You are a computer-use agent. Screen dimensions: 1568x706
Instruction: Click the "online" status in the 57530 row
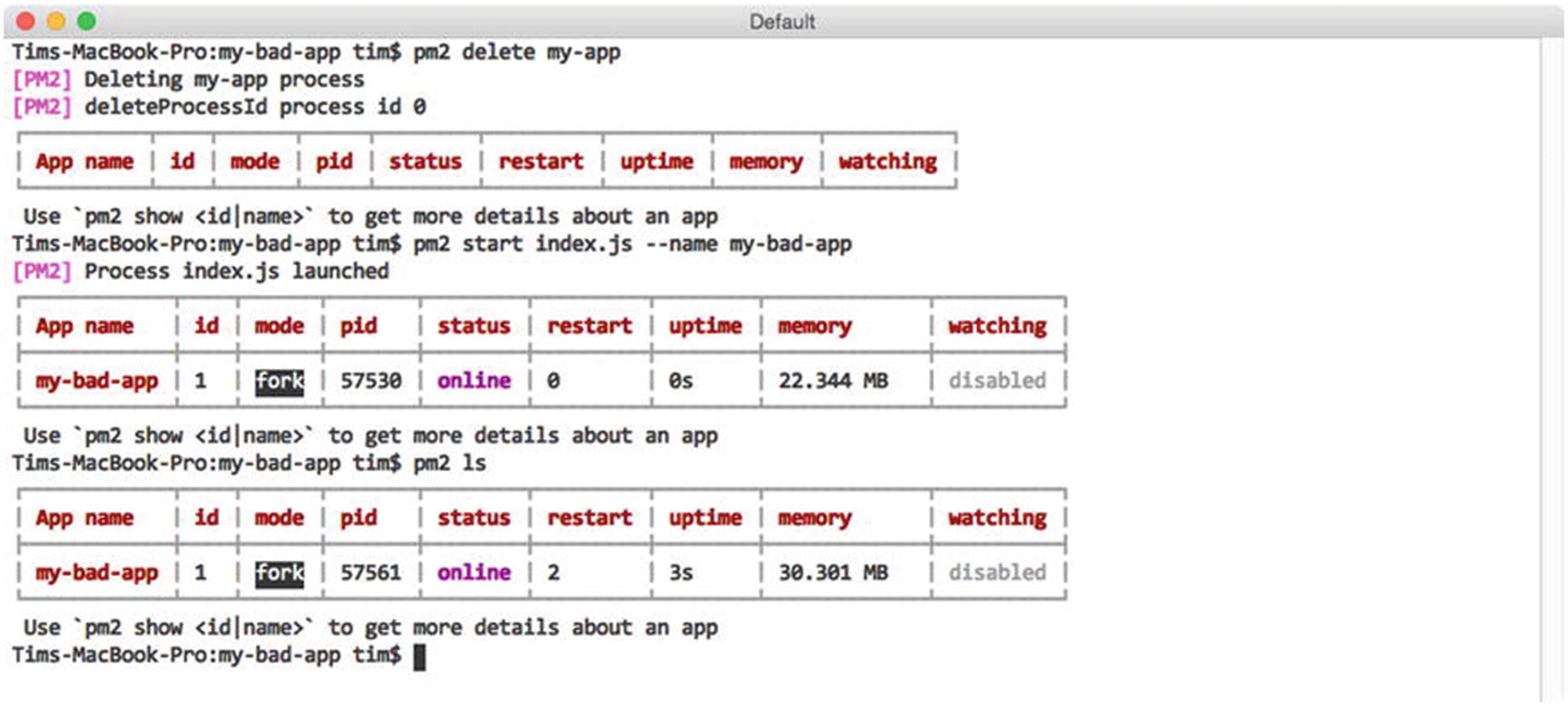[474, 381]
